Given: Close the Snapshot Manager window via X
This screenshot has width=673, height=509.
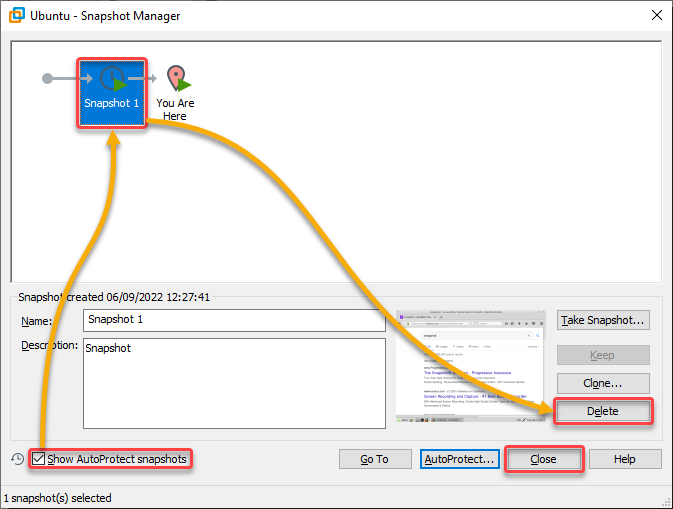Looking at the screenshot, I should 657,15.
